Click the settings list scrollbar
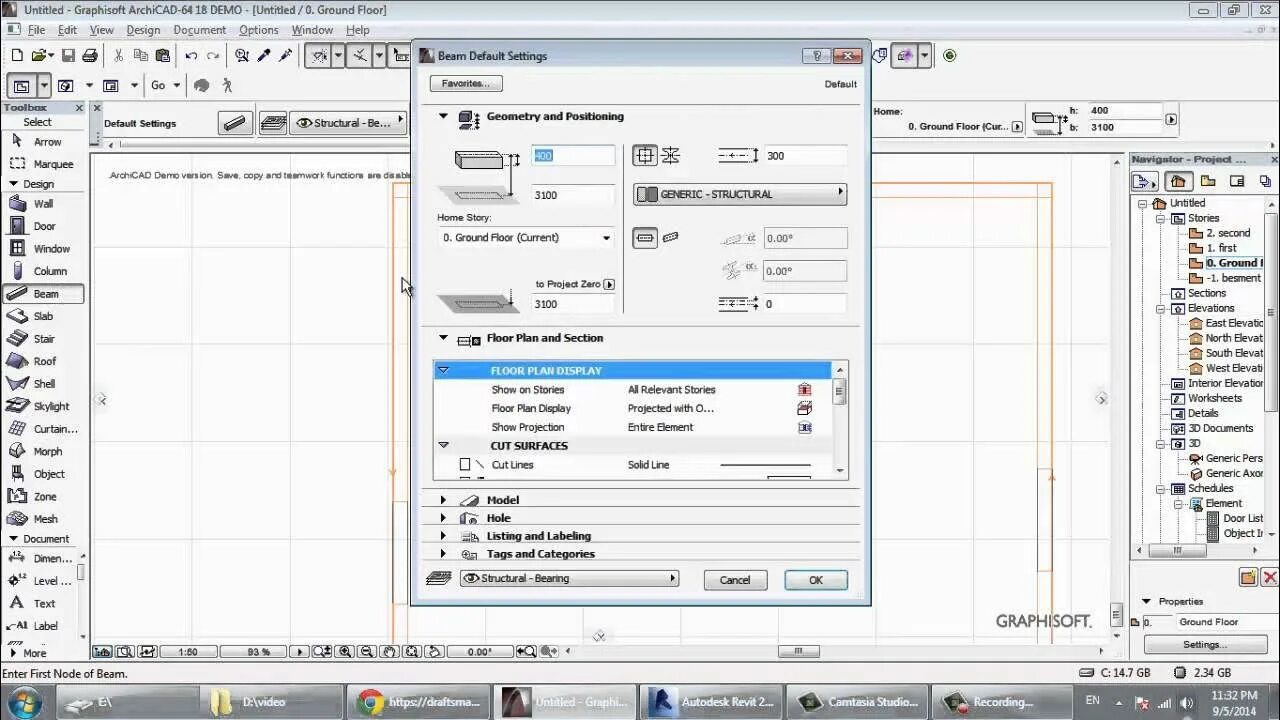1280x720 pixels. tap(840, 420)
